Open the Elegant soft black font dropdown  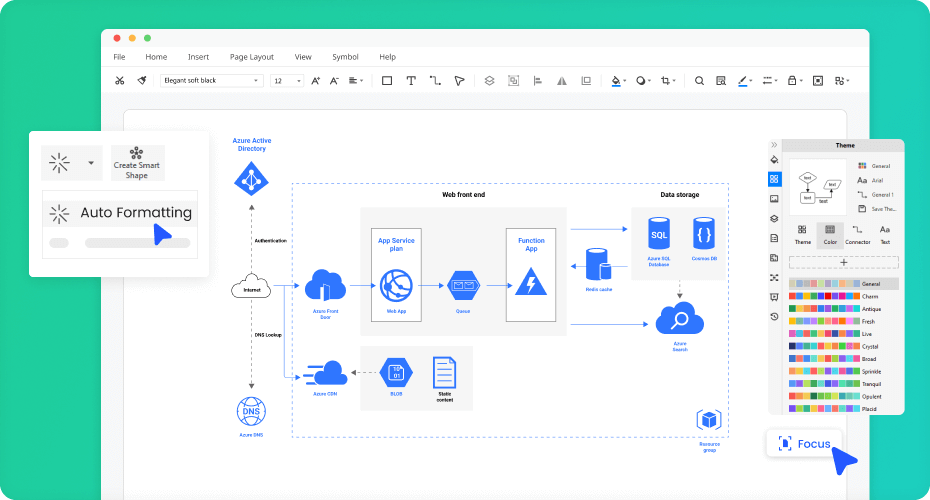[x=211, y=81]
